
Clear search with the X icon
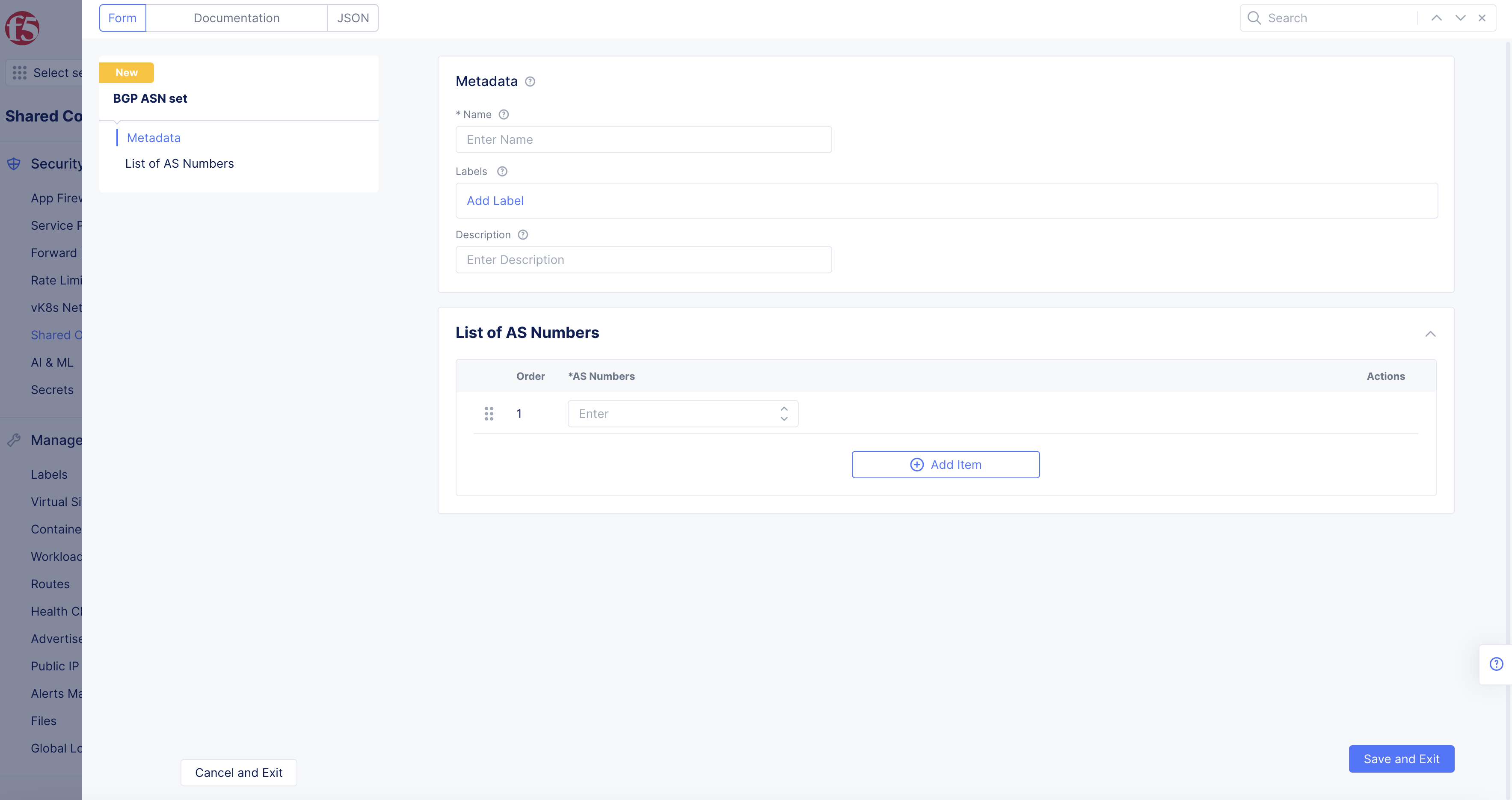point(1482,18)
